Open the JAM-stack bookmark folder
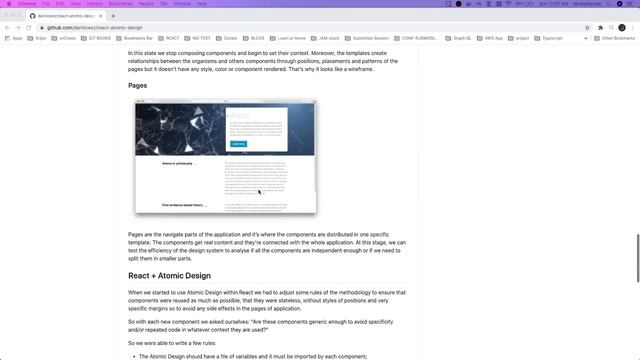Image resolution: width=640 pixels, height=360 pixels. point(325,38)
